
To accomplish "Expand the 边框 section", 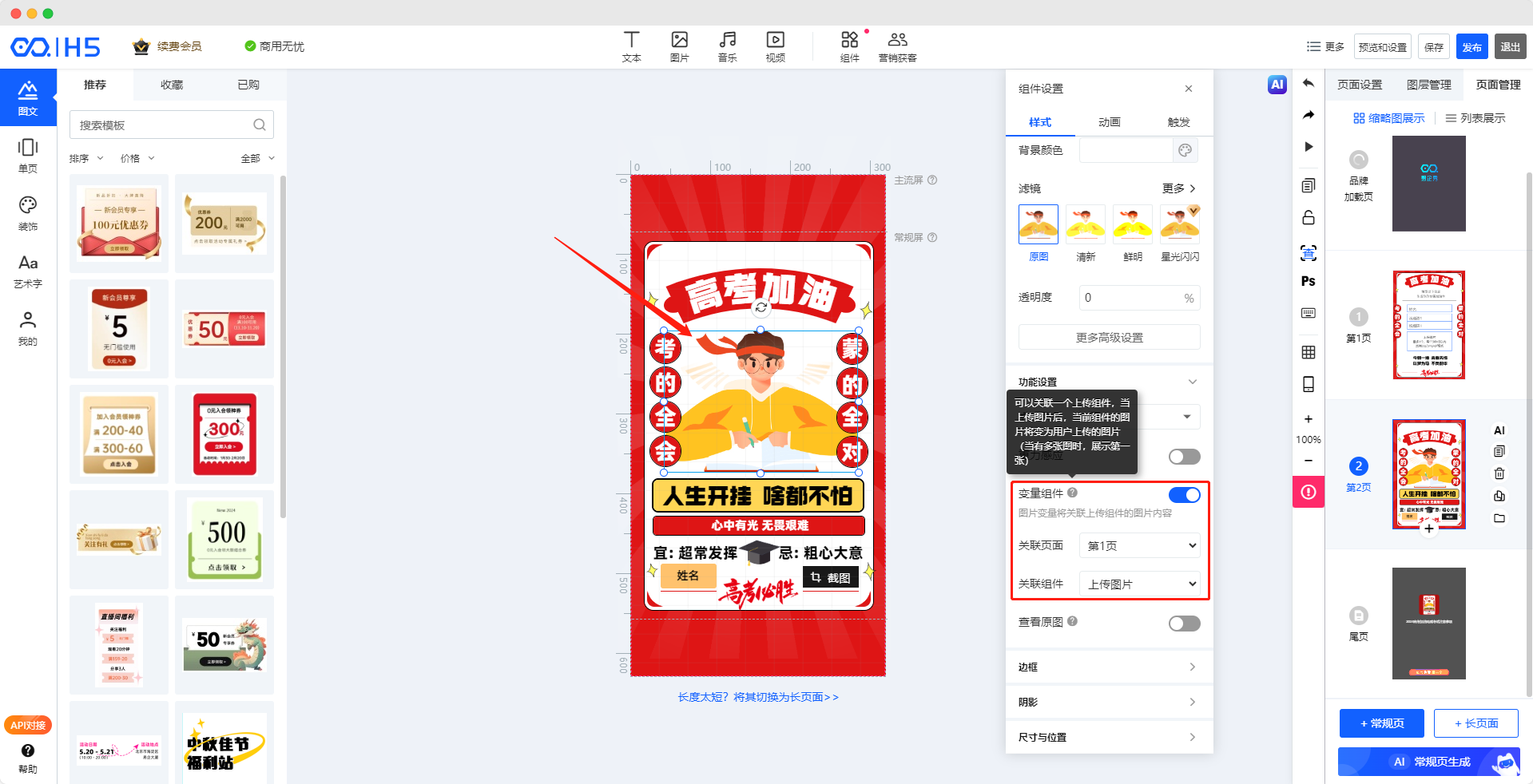I will pos(1109,667).
